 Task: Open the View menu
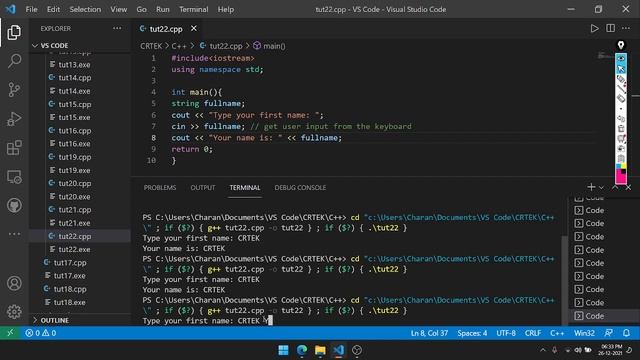(118, 9)
